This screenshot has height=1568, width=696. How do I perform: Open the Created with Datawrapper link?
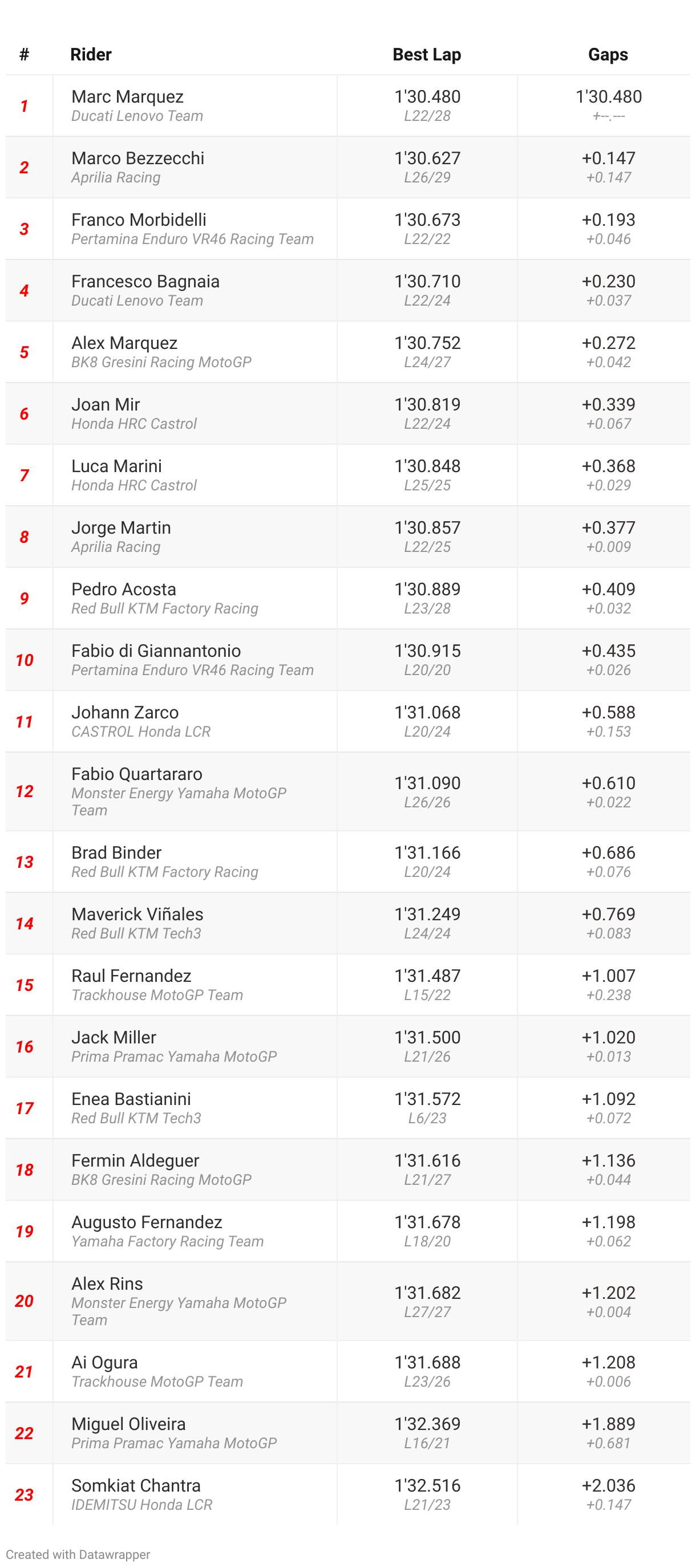click(x=78, y=1554)
